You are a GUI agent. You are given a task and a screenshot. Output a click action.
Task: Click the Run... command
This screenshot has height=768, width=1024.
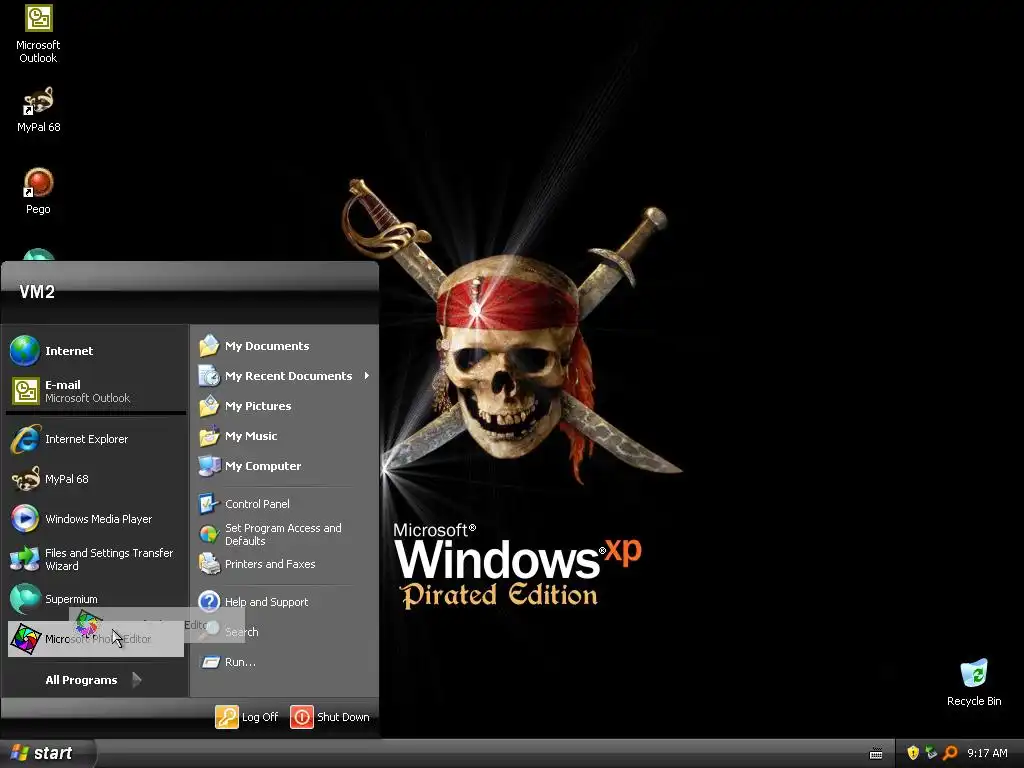pos(284,662)
